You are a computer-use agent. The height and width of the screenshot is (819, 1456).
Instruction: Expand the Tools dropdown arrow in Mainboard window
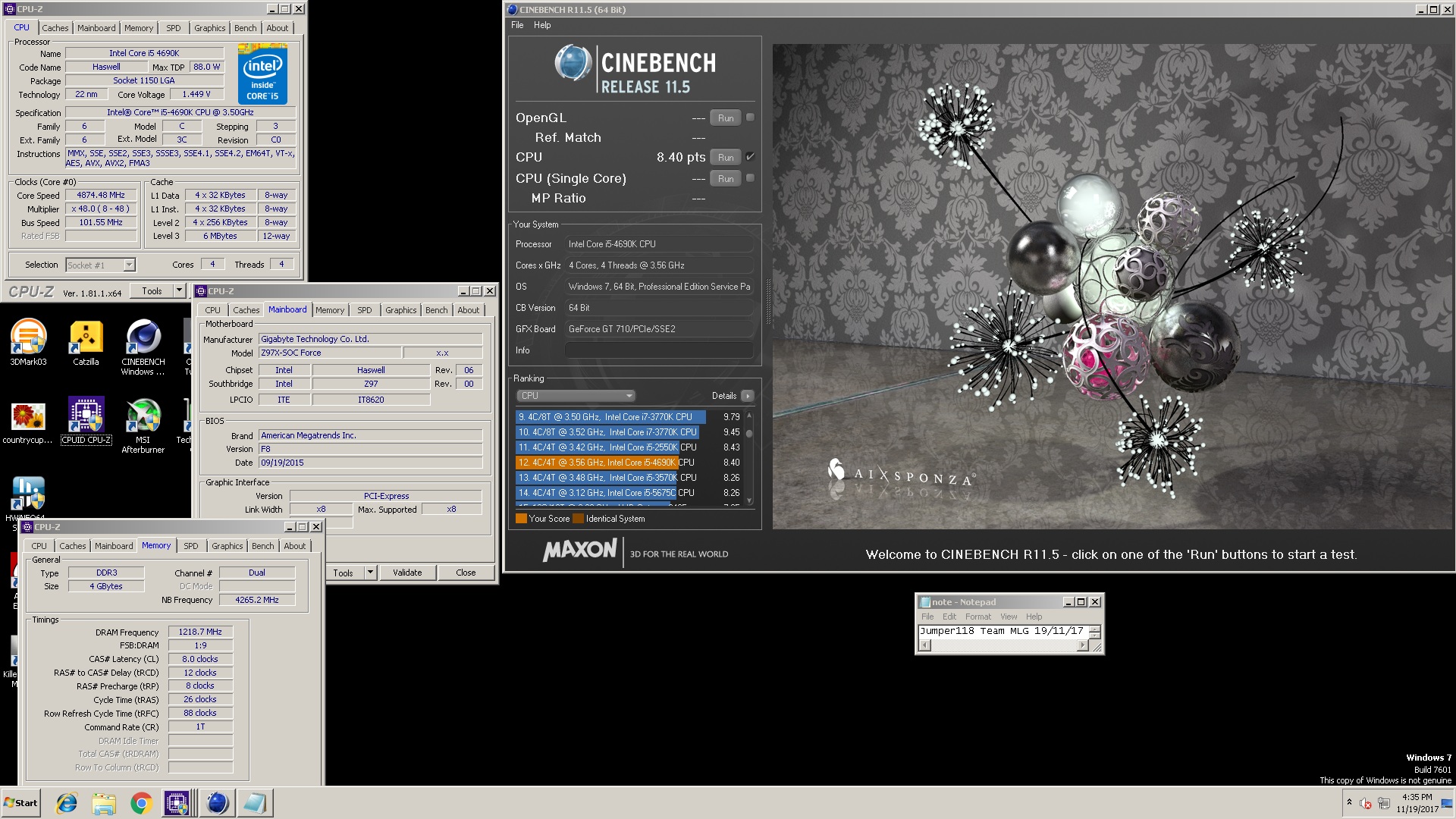370,573
